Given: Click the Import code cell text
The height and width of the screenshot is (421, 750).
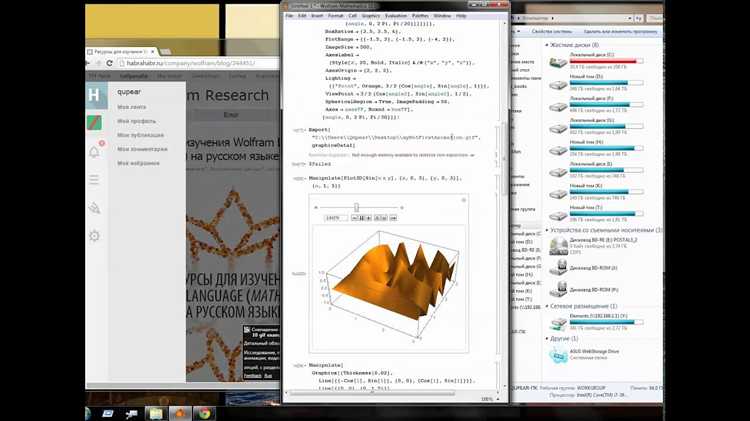Looking at the screenshot, I should click(394, 137).
